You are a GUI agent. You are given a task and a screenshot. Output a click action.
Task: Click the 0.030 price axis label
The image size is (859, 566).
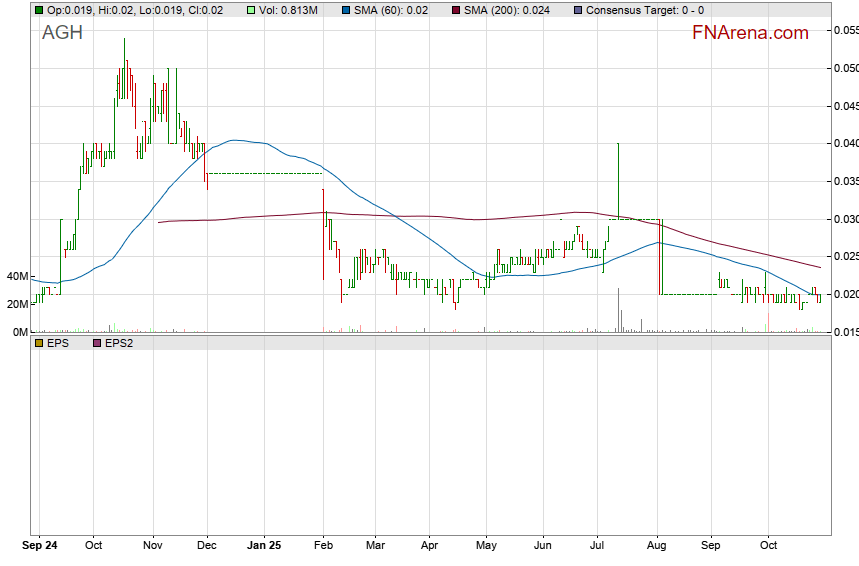pos(846,219)
